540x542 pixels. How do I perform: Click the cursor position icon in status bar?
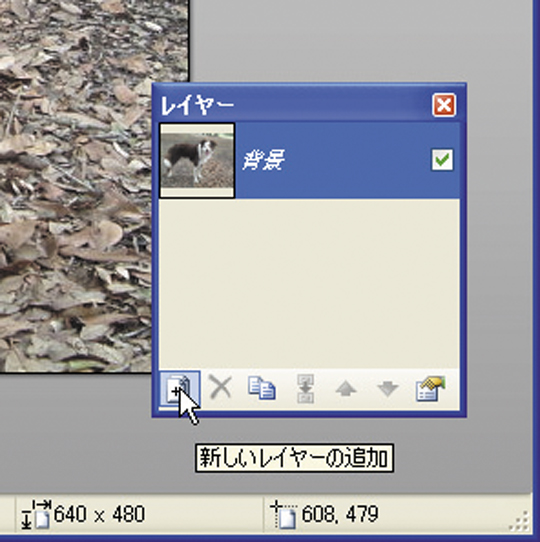[x=283, y=515]
